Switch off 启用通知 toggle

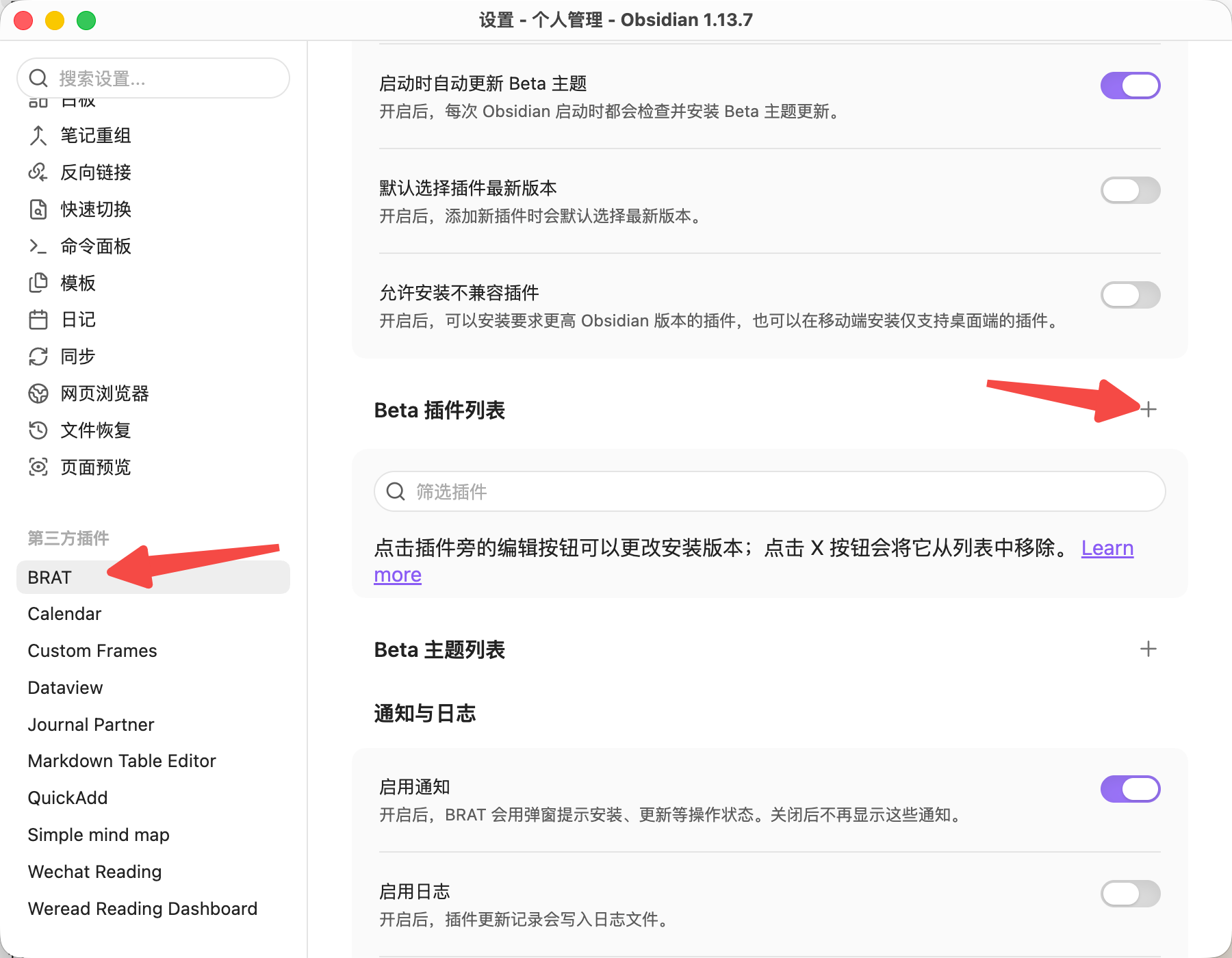(x=1130, y=789)
